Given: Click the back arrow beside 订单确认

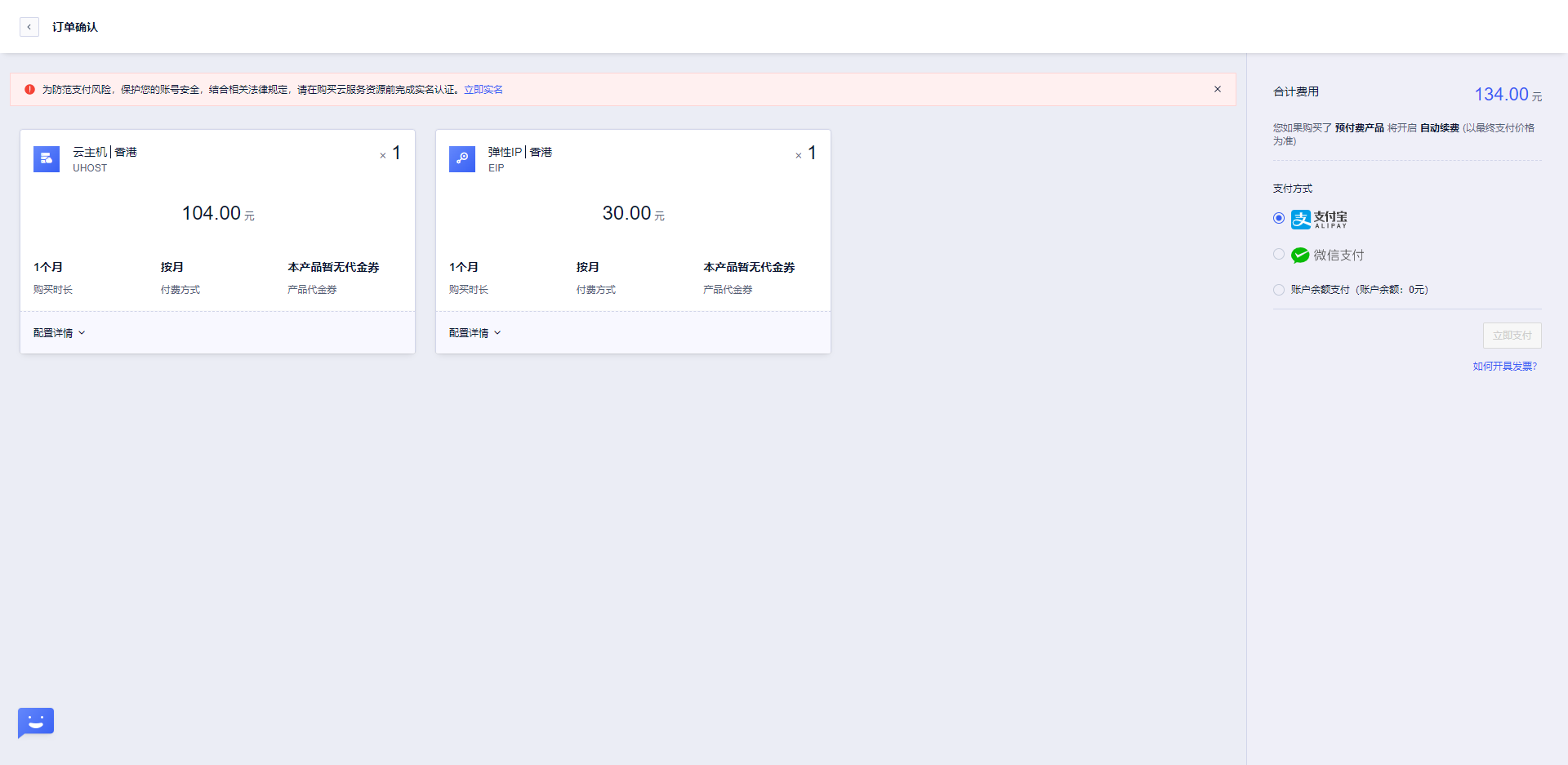Looking at the screenshot, I should pos(29,26).
